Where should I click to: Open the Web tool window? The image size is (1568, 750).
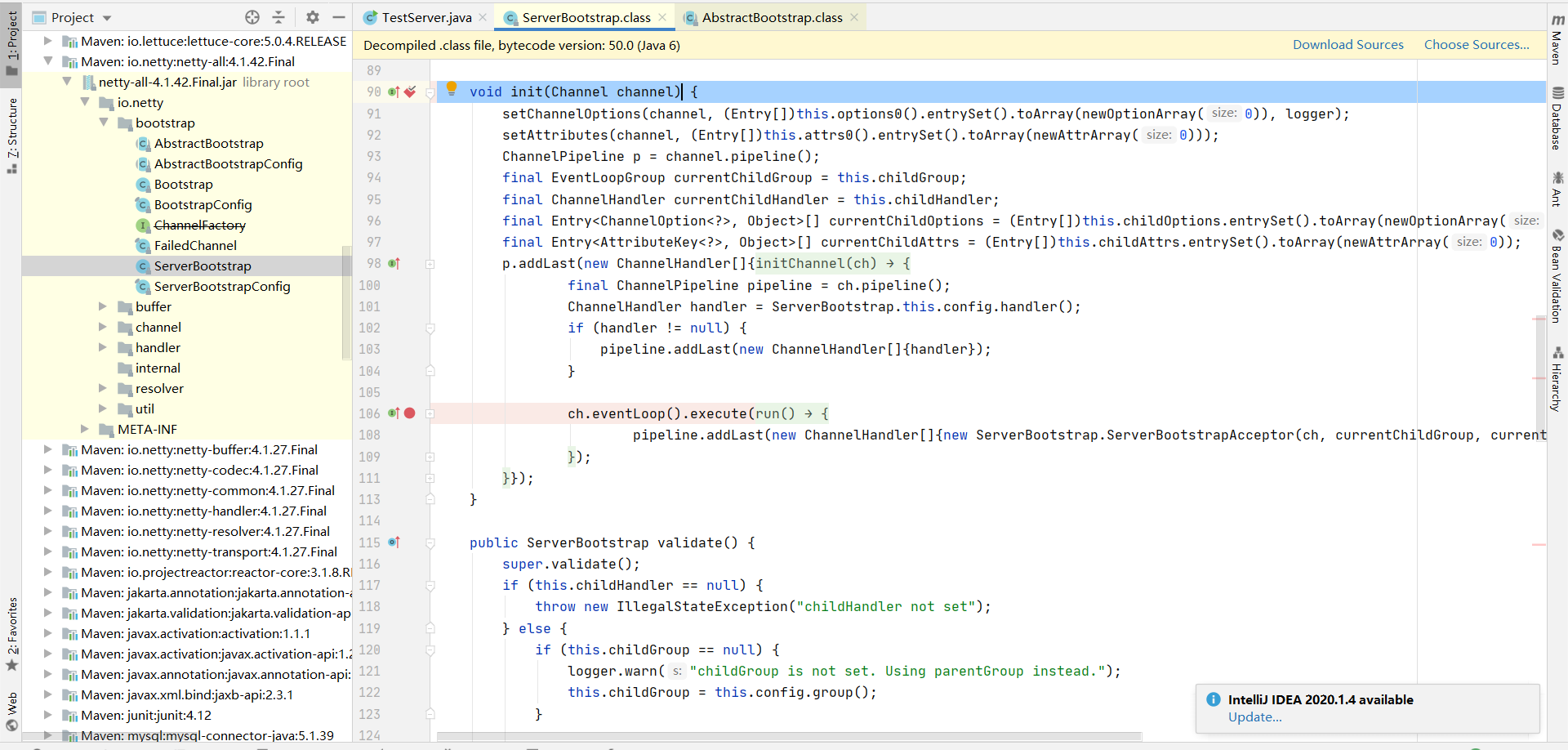[11, 712]
